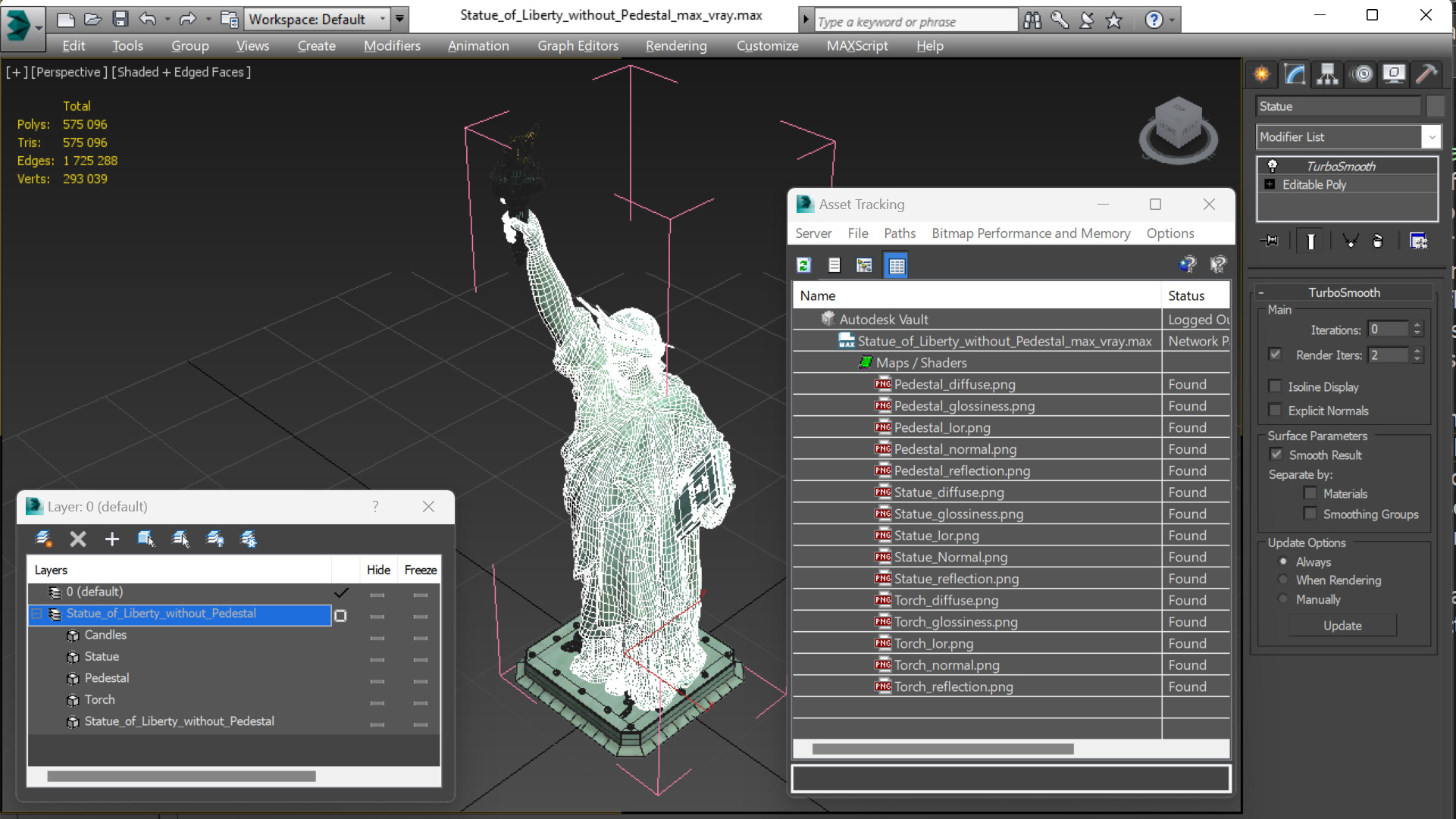
Task: Click the star favorites icon in title bar
Action: click(1113, 20)
